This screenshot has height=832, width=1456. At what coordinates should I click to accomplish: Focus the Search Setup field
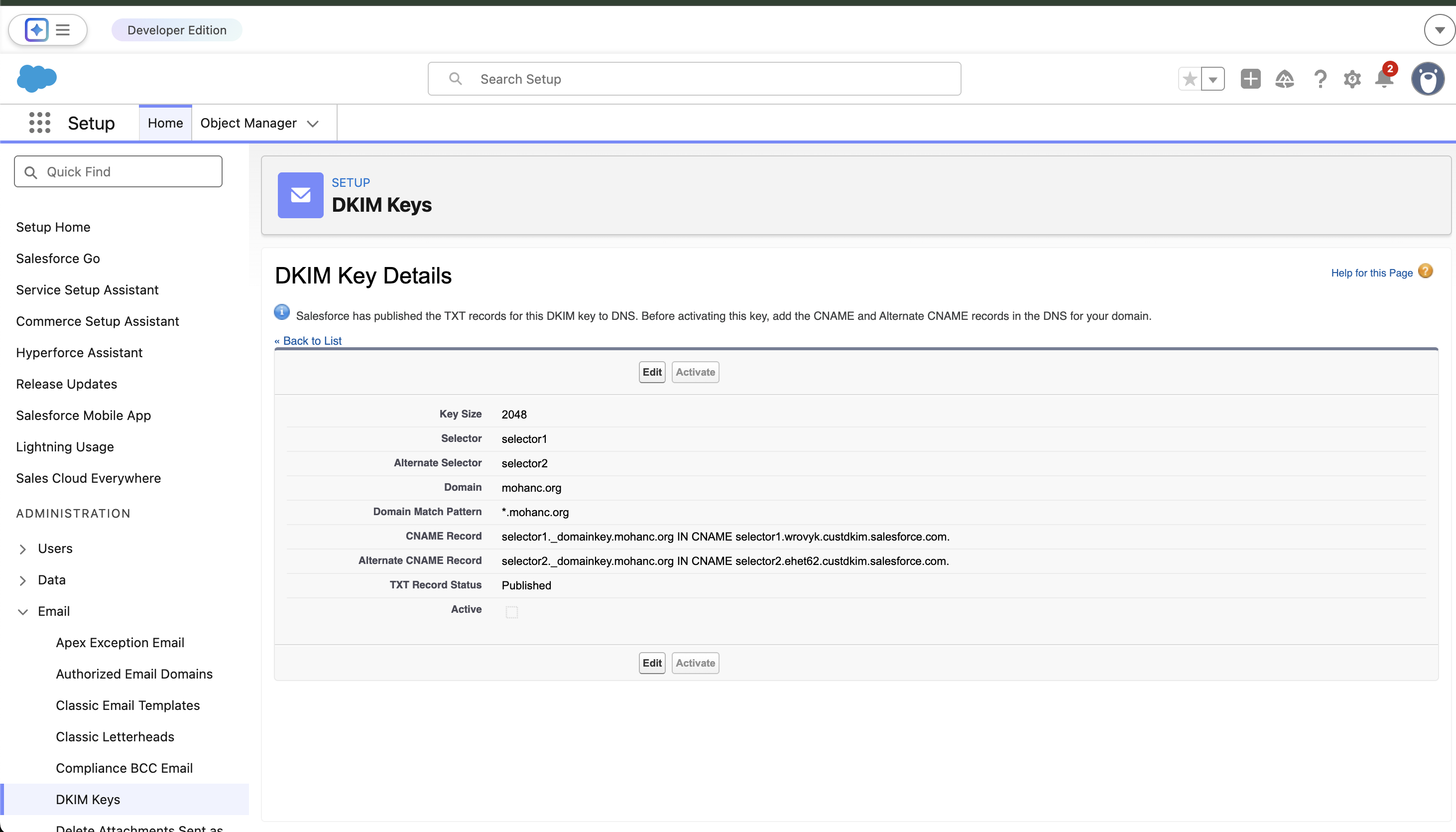[x=694, y=79]
